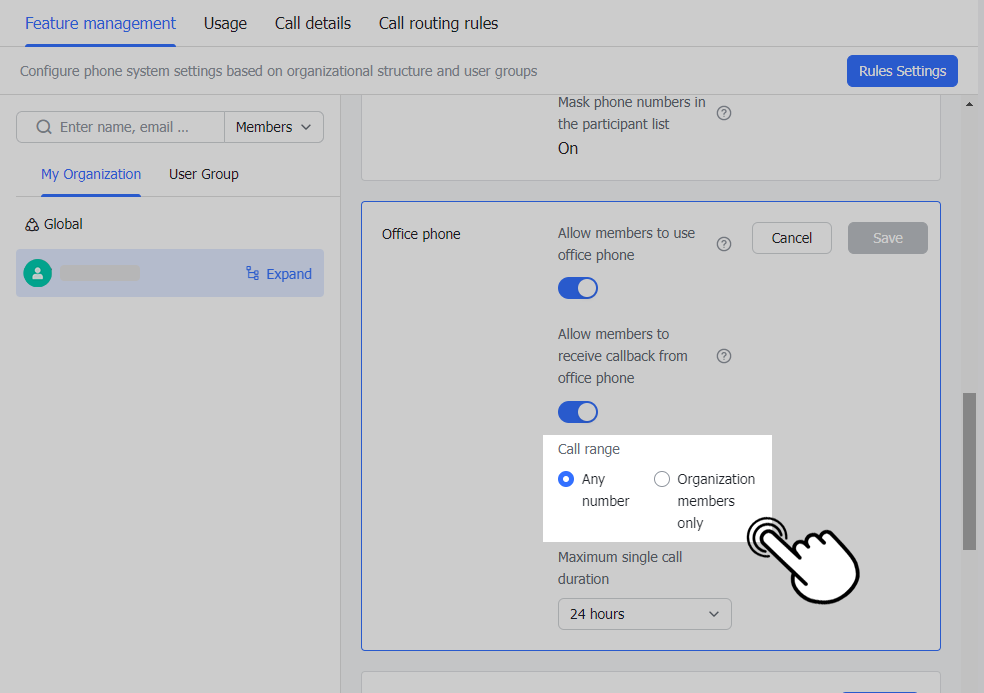Click the green member avatar icon
Screen dimensions: 984x693
37,272
